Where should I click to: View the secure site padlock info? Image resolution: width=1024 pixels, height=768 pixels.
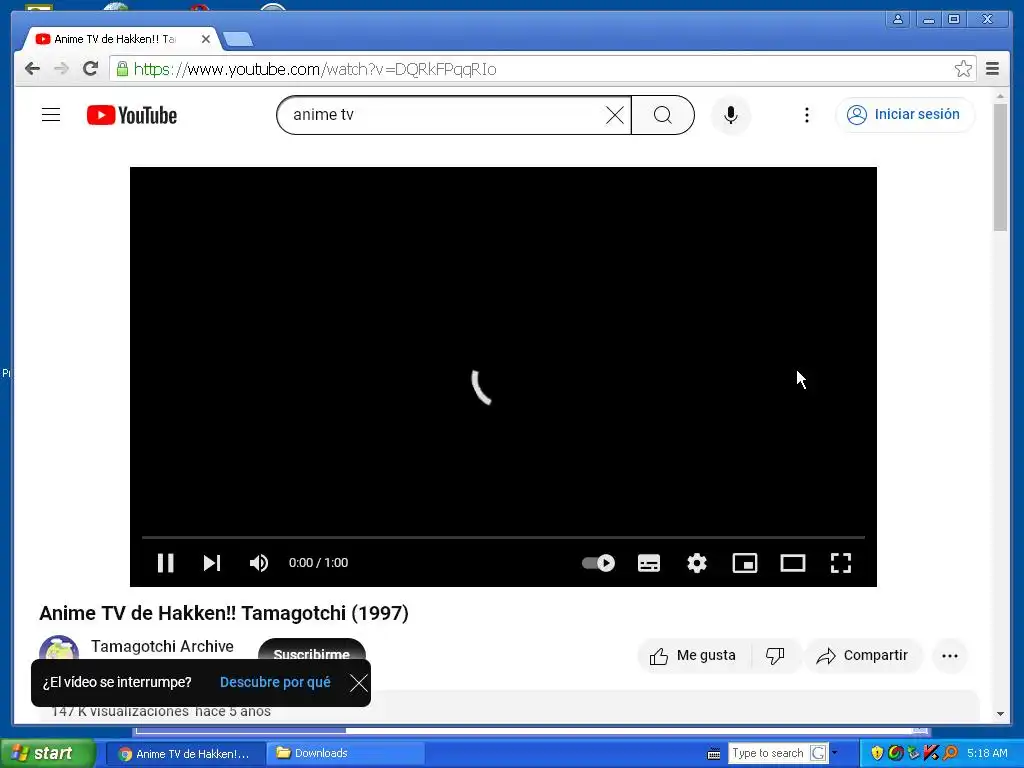point(121,69)
